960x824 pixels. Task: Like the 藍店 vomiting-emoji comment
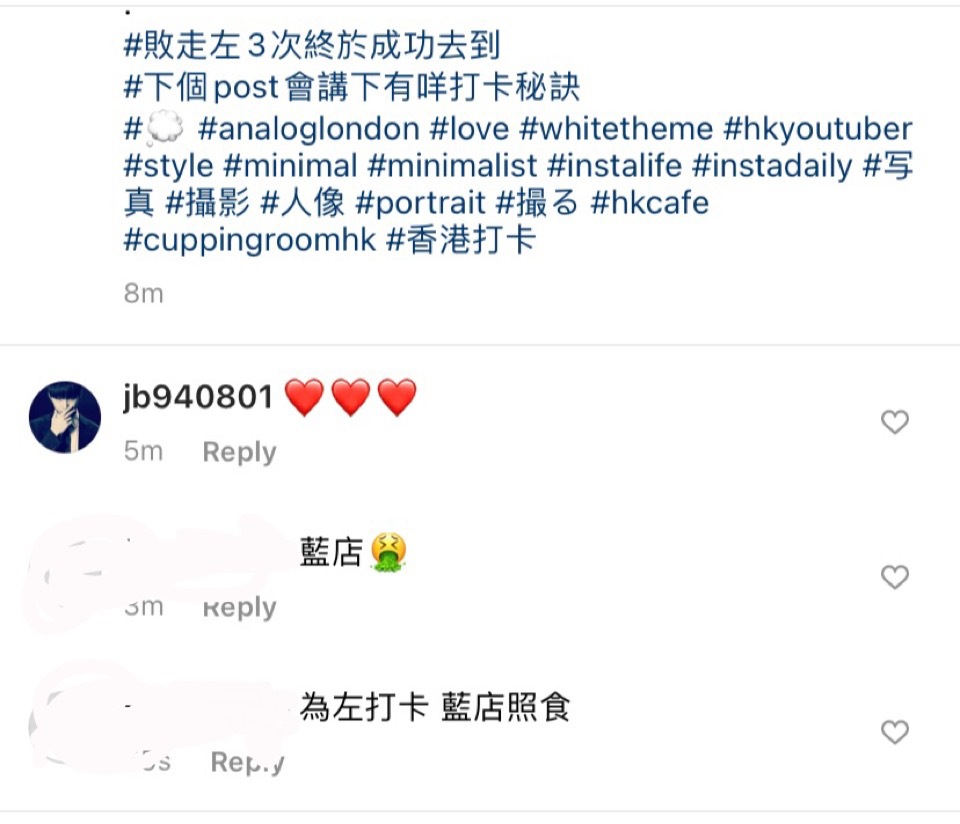[894, 577]
